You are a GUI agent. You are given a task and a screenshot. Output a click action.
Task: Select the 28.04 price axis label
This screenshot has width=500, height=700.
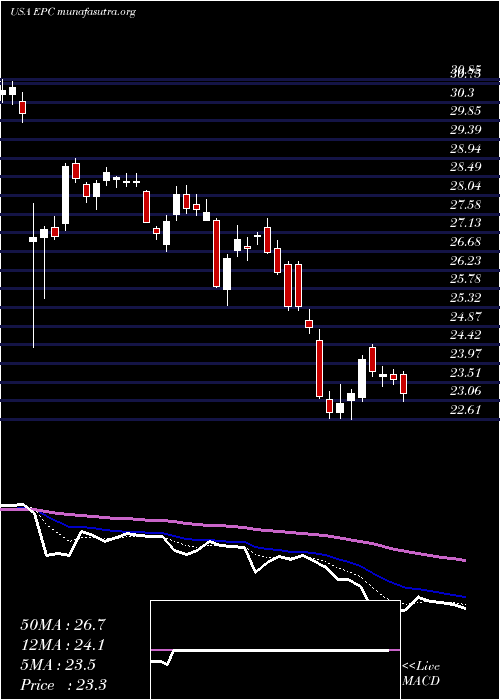tap(466, 186)
